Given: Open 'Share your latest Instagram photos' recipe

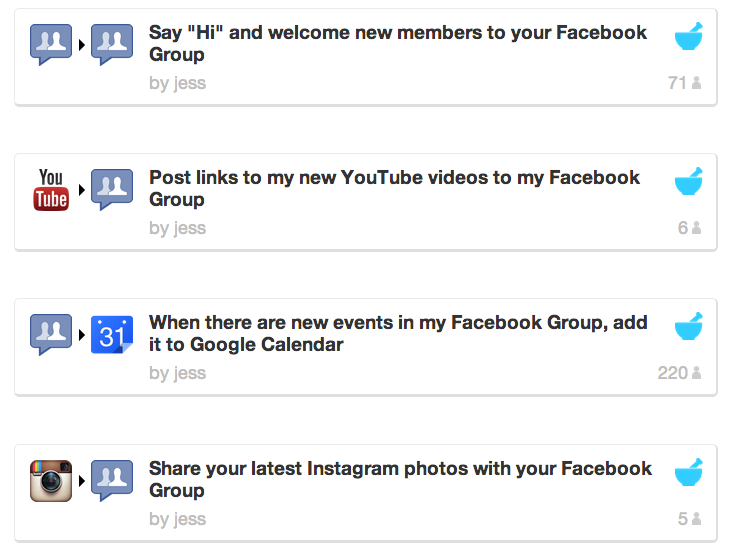Looking at the screenshot, I should point(400,479).
